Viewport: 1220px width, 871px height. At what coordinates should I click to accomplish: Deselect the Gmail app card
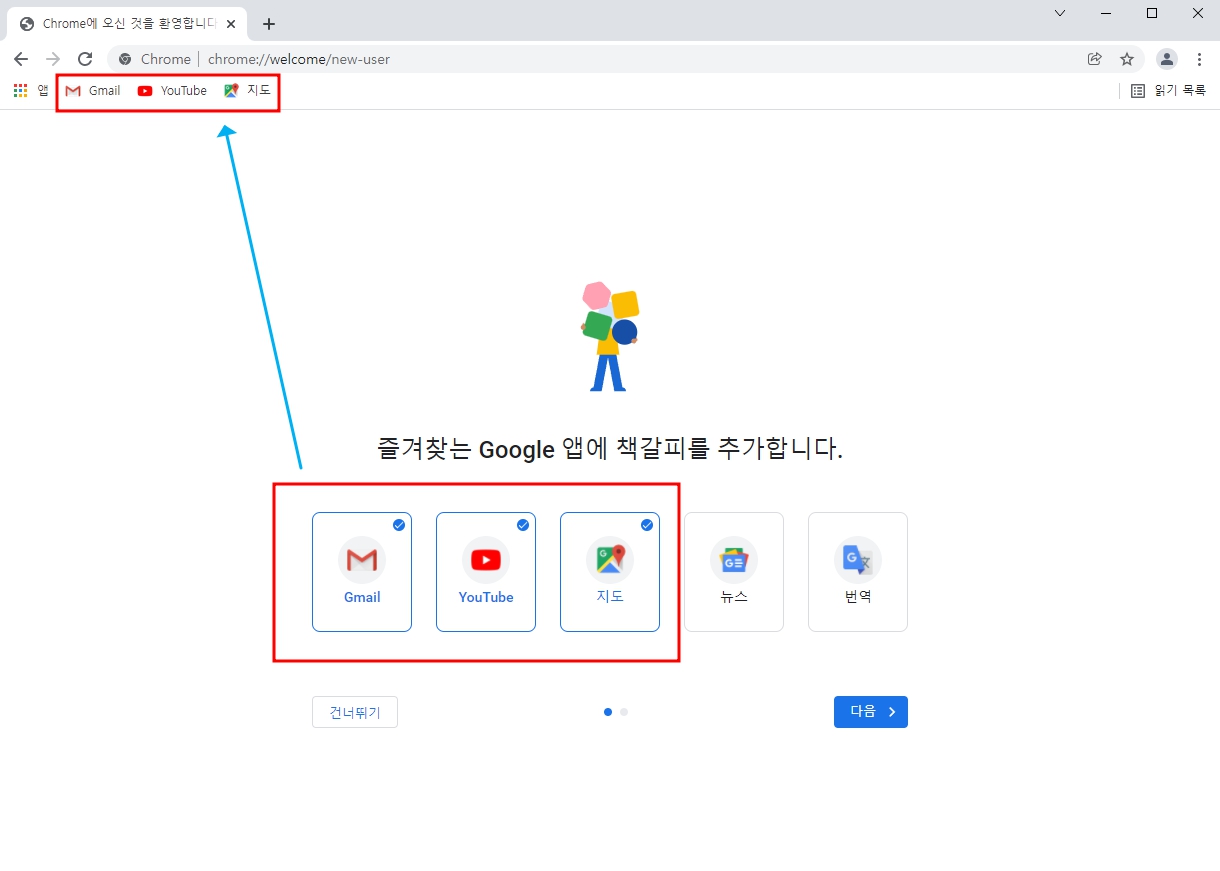(362, 572)
